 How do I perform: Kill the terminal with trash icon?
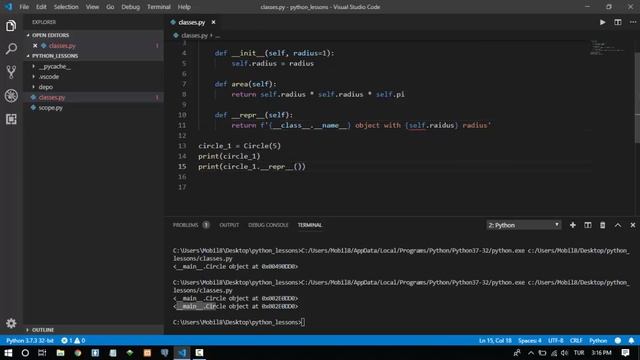pyautogui.click(x=602, y=225)
